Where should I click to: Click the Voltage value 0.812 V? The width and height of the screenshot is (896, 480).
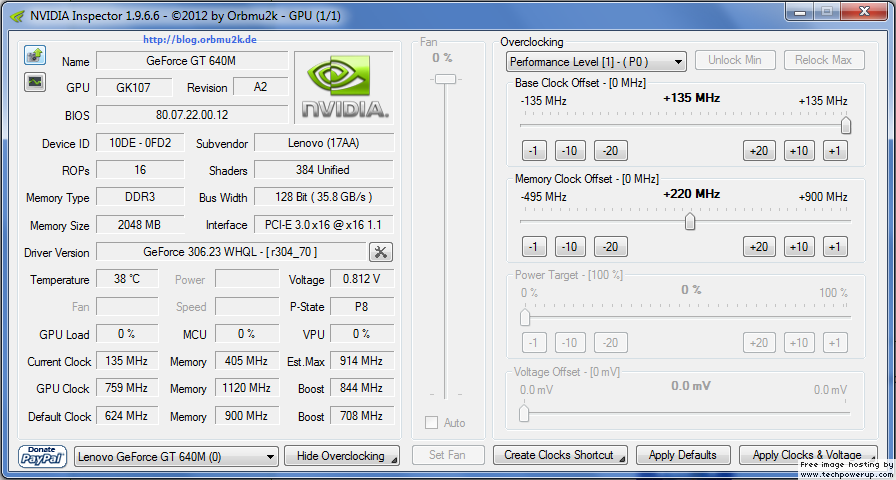pos(362,279)
